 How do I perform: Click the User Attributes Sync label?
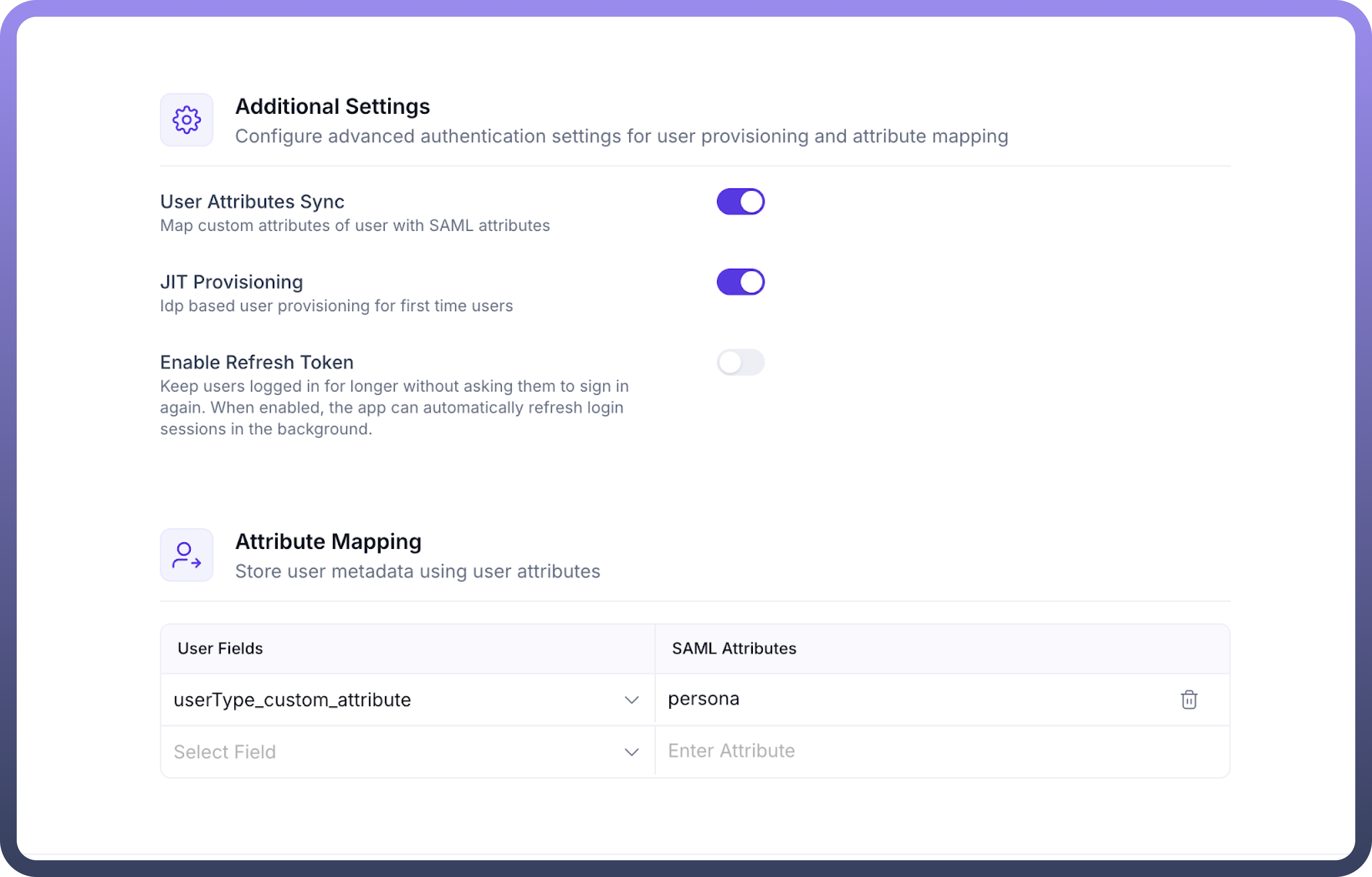pyautogui.click(x=252, y=202)
